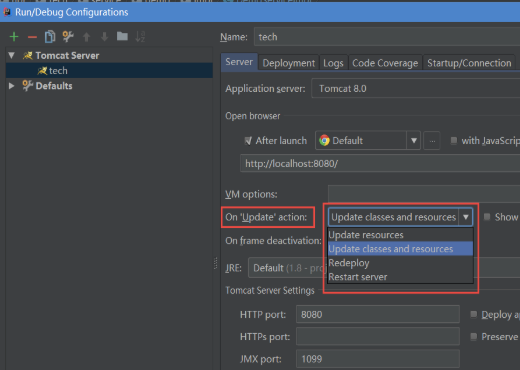Click the HTTP port field with 8080

[378, 314]
